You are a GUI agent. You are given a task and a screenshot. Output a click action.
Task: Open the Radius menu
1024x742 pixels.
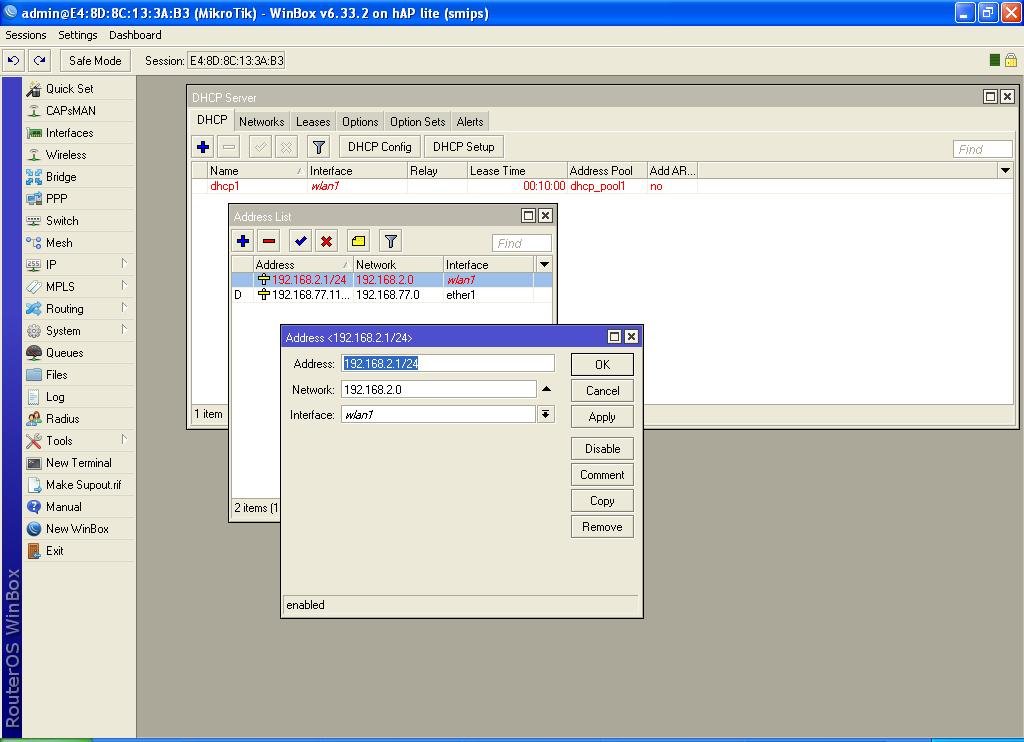click(62, 419)
